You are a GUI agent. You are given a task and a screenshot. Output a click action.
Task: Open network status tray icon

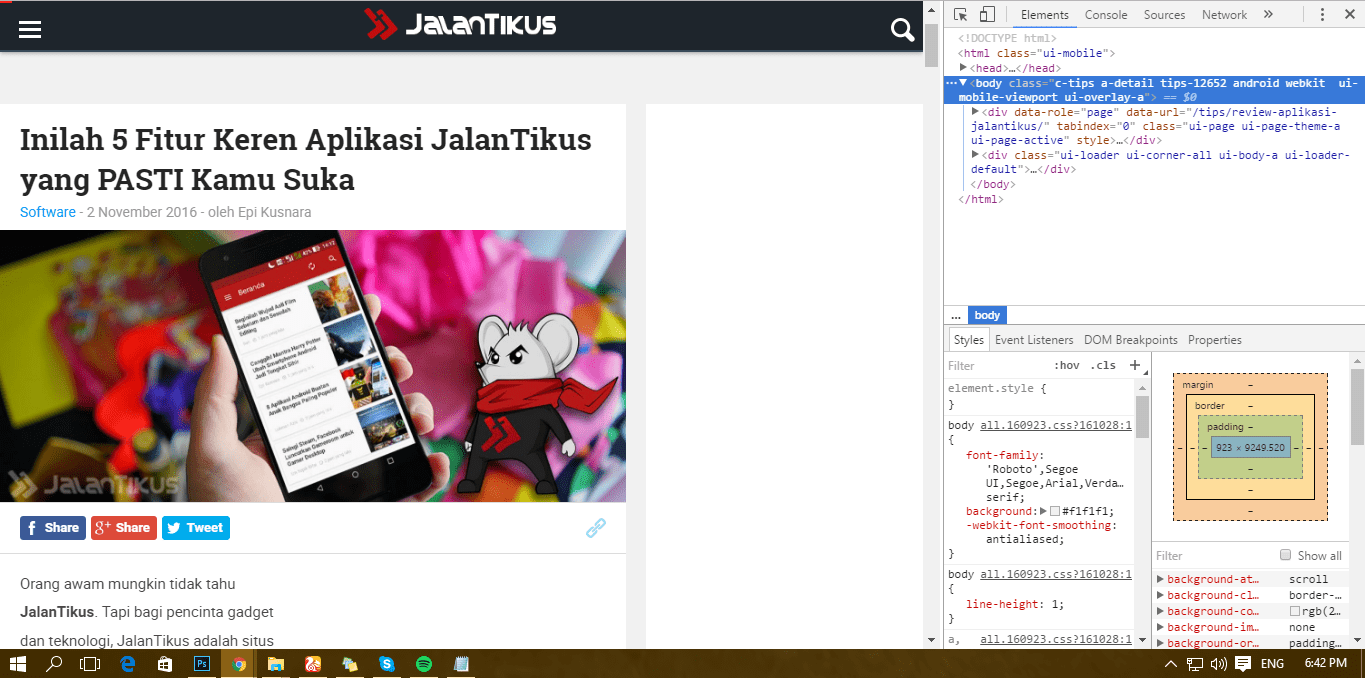(1195, 663)
